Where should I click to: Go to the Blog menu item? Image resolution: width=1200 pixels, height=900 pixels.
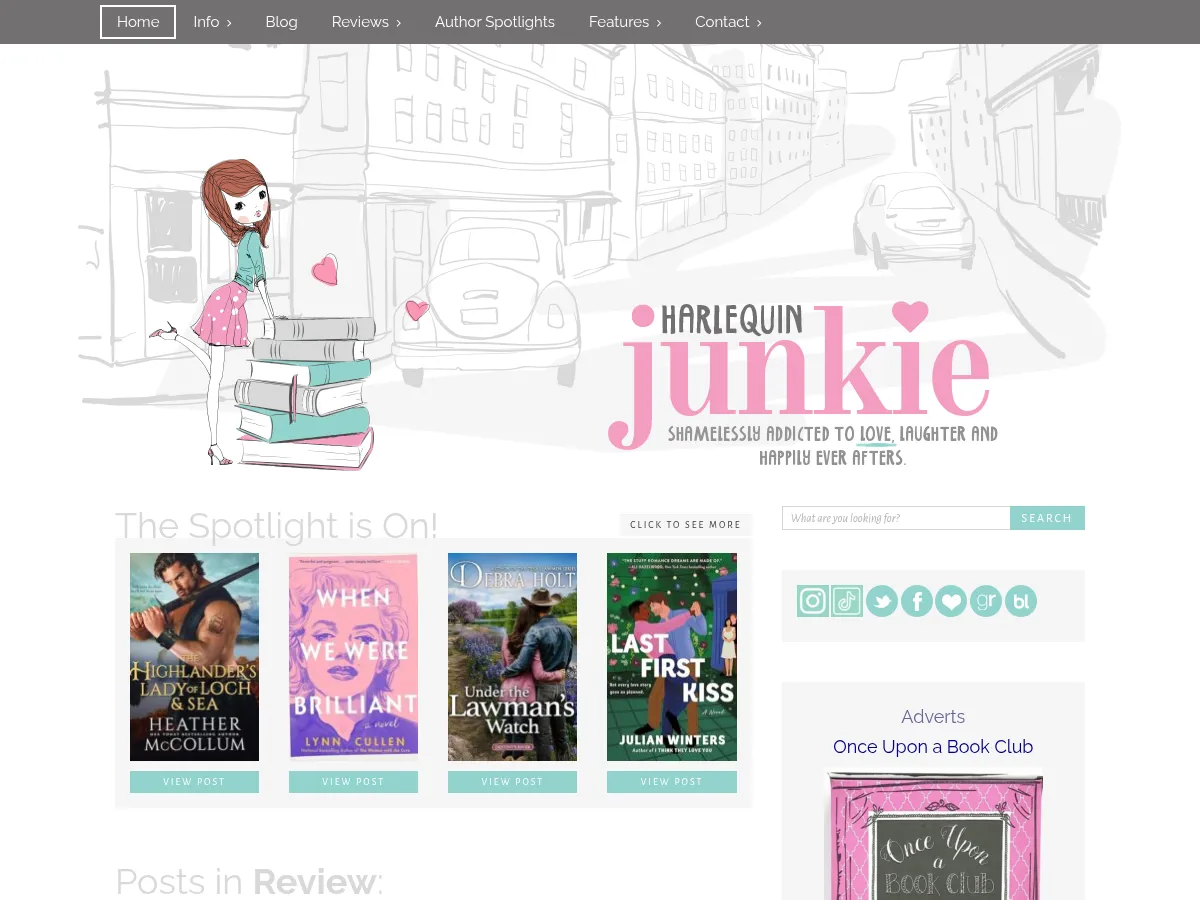[x=281, y=21]
